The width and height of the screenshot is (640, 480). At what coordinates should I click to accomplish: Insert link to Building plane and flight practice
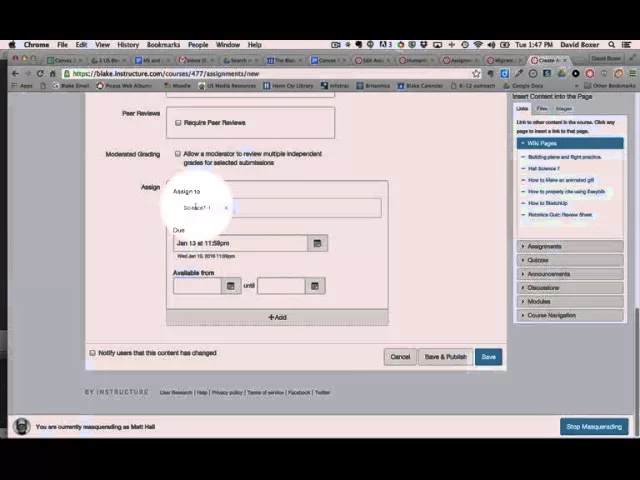[564, 157]
